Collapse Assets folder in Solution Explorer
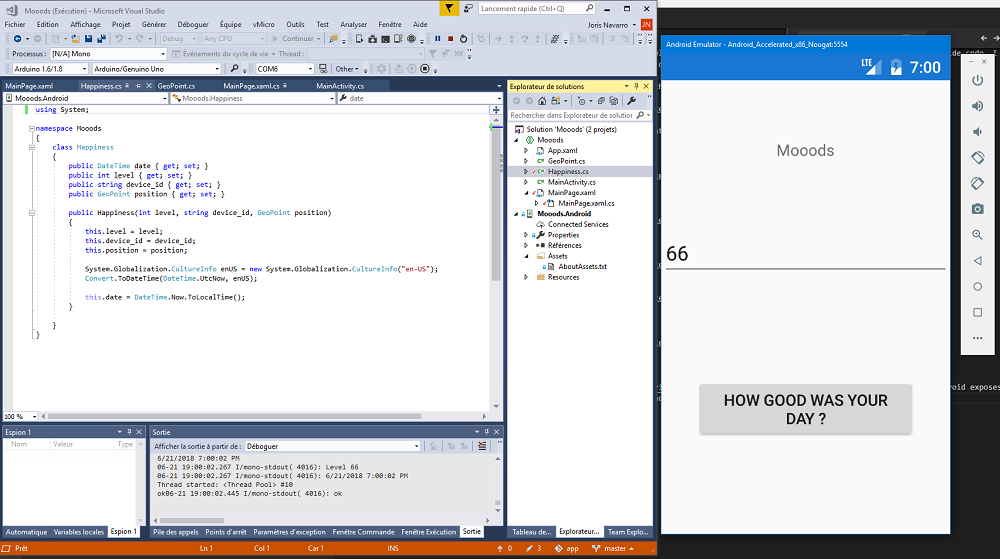The height and width of the screenshot is (559, 1000). pos(526,256)
